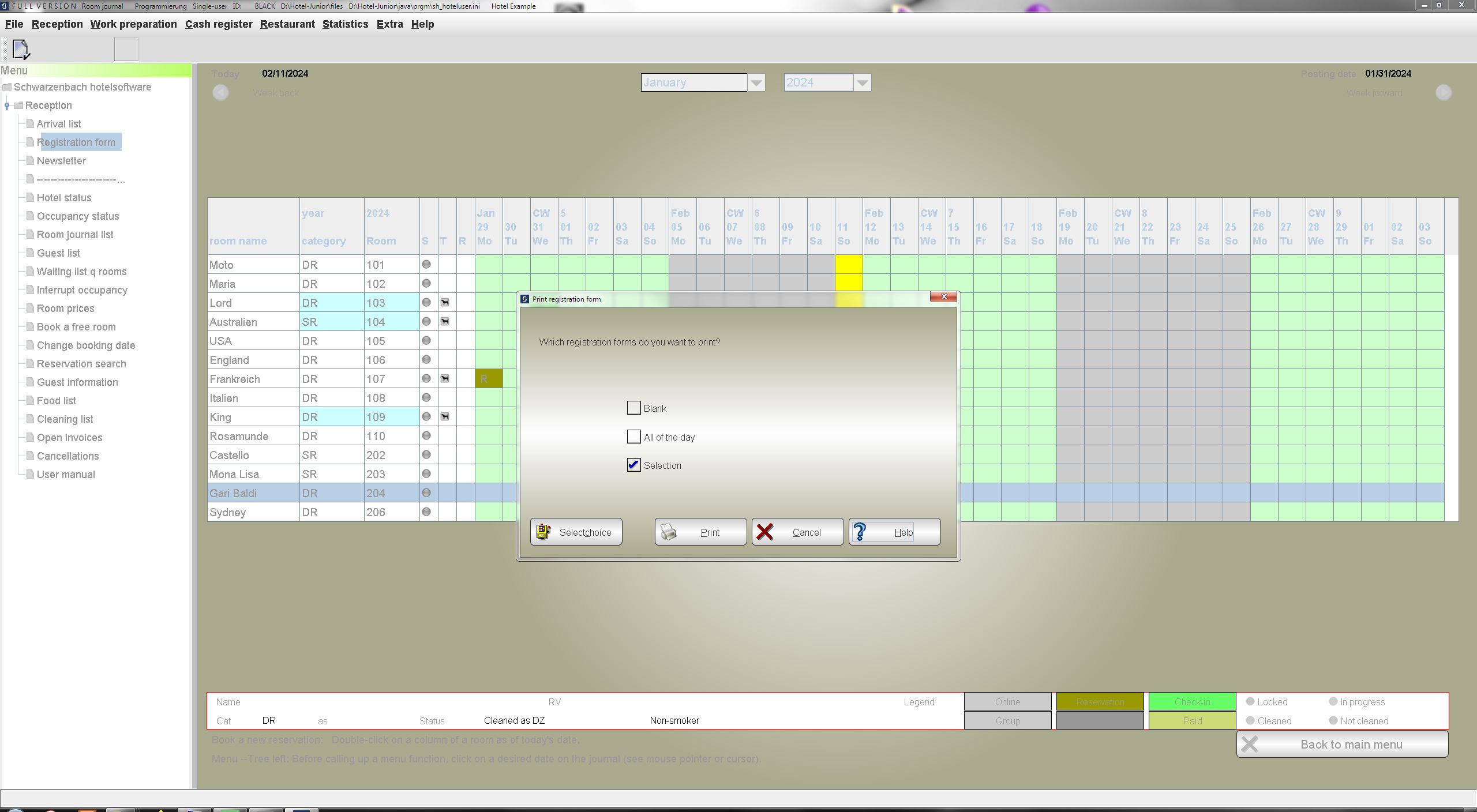The image size is (1477, 812).
Task: Click the Group legend swatch
Action: [x=1007, y=720]
